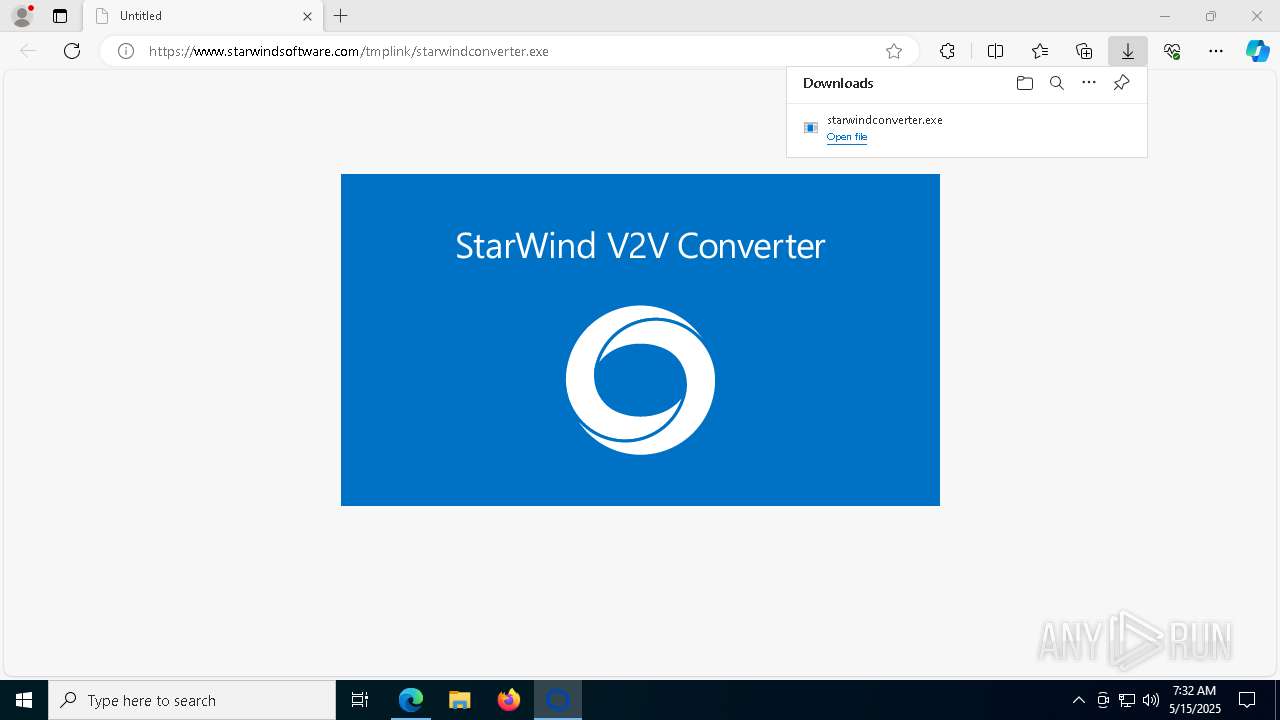Select starwindconverter.exe download entry
The image size is (1280, 720).
(966, 128)
